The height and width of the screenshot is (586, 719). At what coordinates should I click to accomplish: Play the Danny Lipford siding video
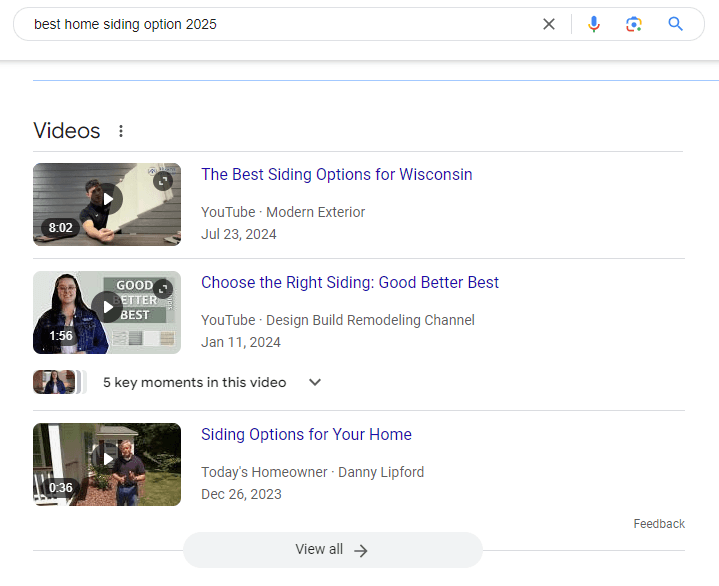click(107, 459)
